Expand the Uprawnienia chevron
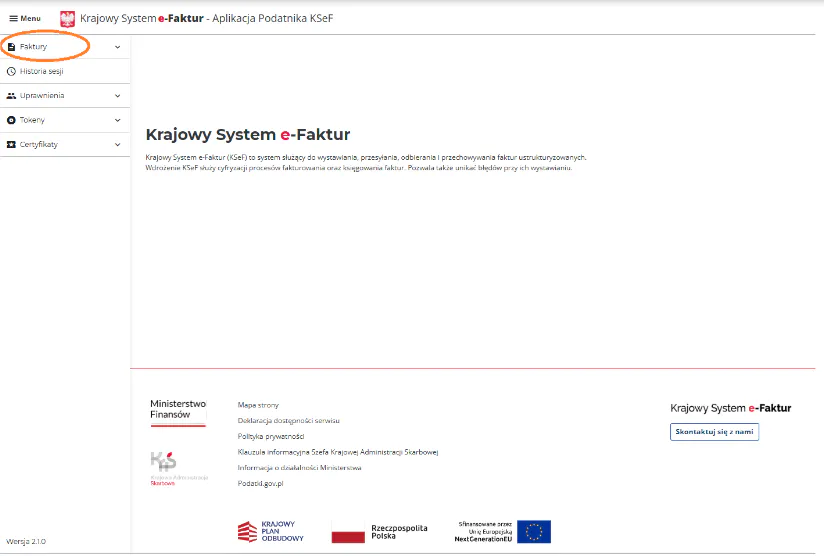The height and width of the screenshot is (556, 824). tap(118, 96)
